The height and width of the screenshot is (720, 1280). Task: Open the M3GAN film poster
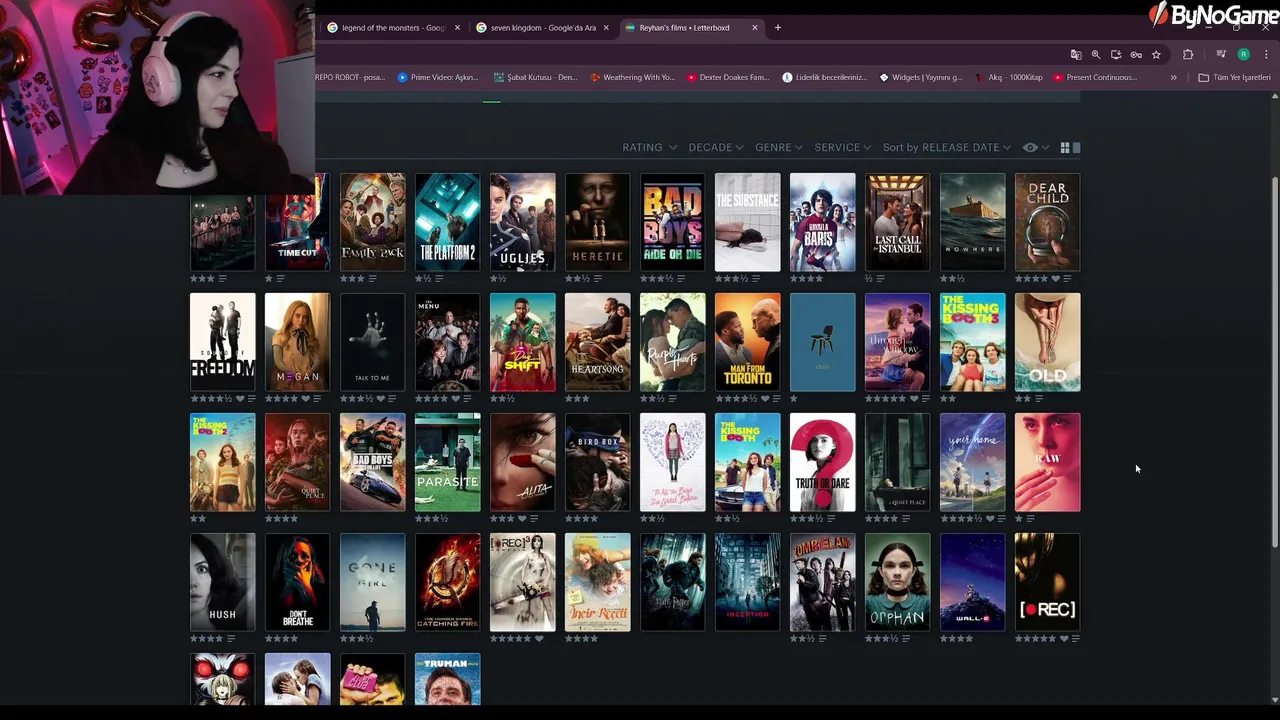(297, 342)
